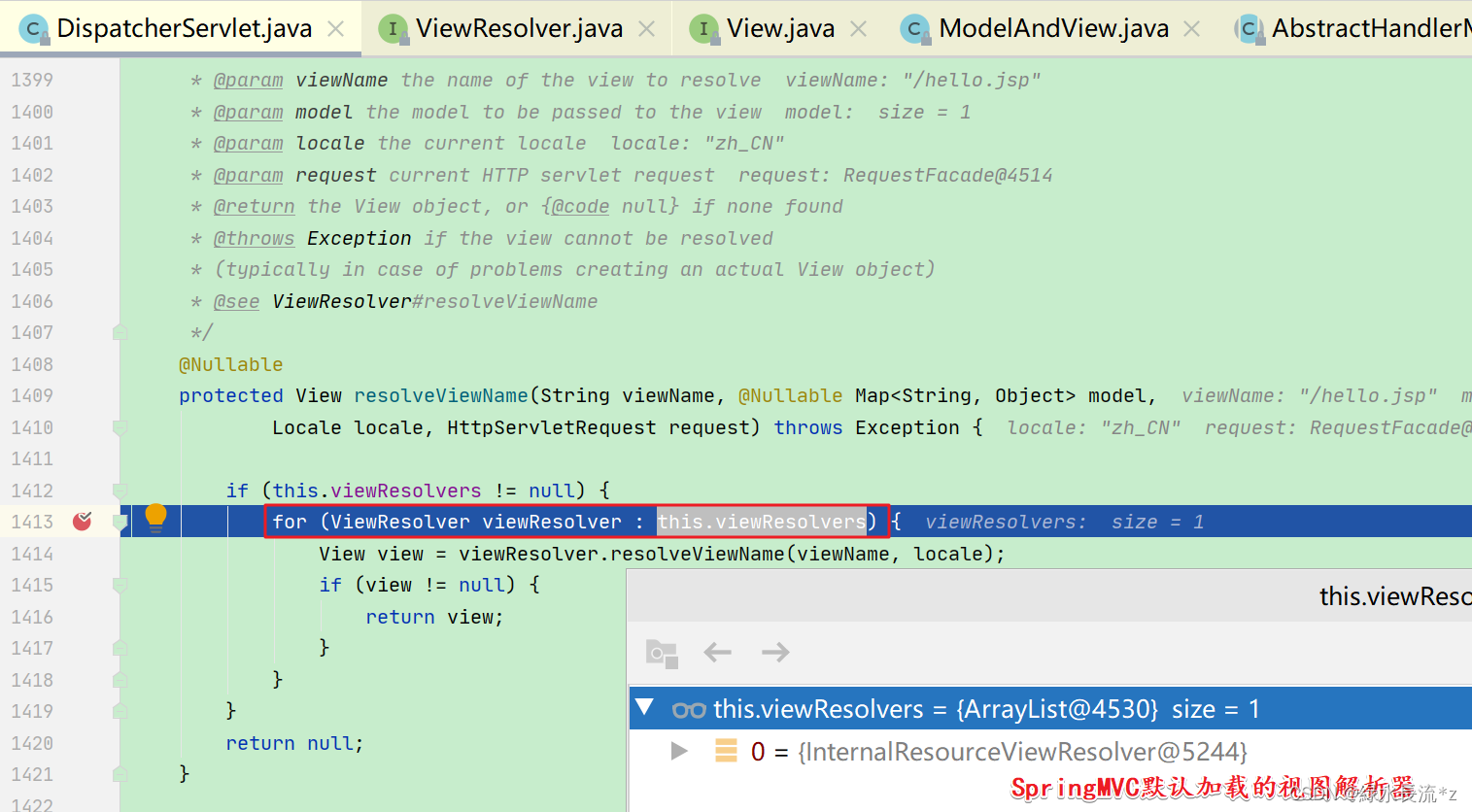Click the evaluate popup frames icon
Screen dimensions: 1472x812
(662, 653)
